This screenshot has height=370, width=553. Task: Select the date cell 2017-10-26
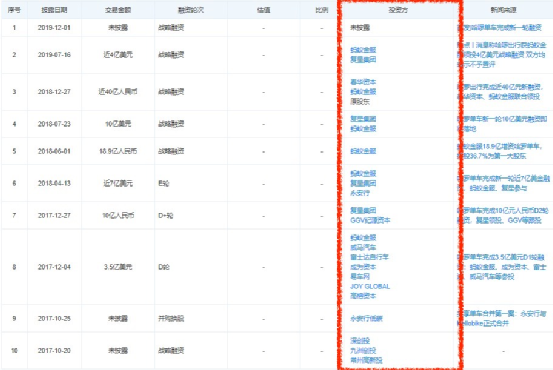(x=54, y=319)
